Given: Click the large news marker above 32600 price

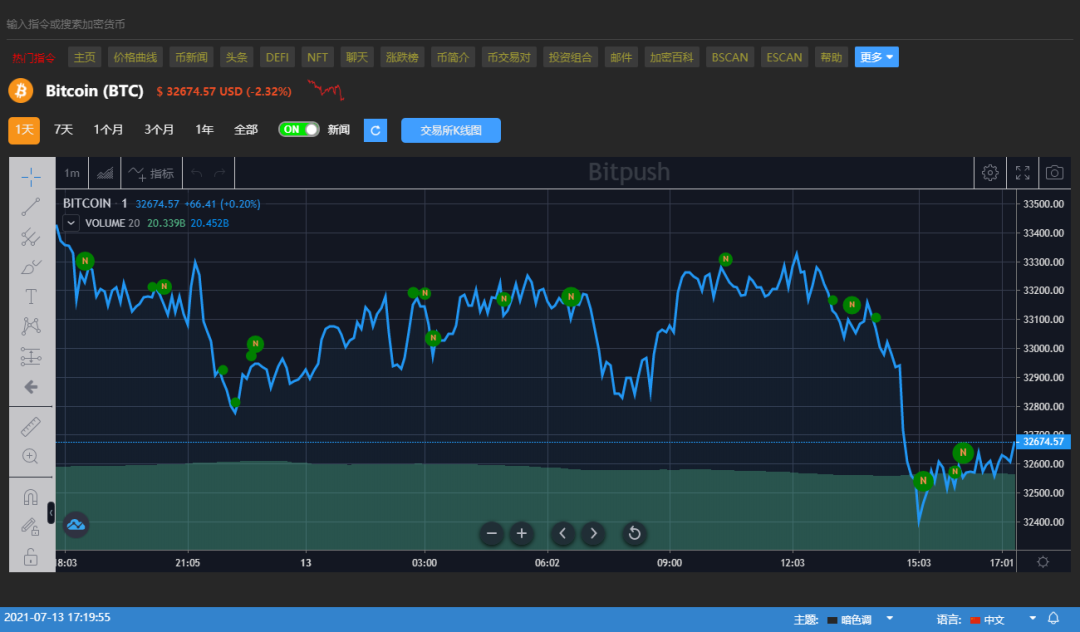Looking at the screenshot, I should pyautogui.click(x=963, y=452).
